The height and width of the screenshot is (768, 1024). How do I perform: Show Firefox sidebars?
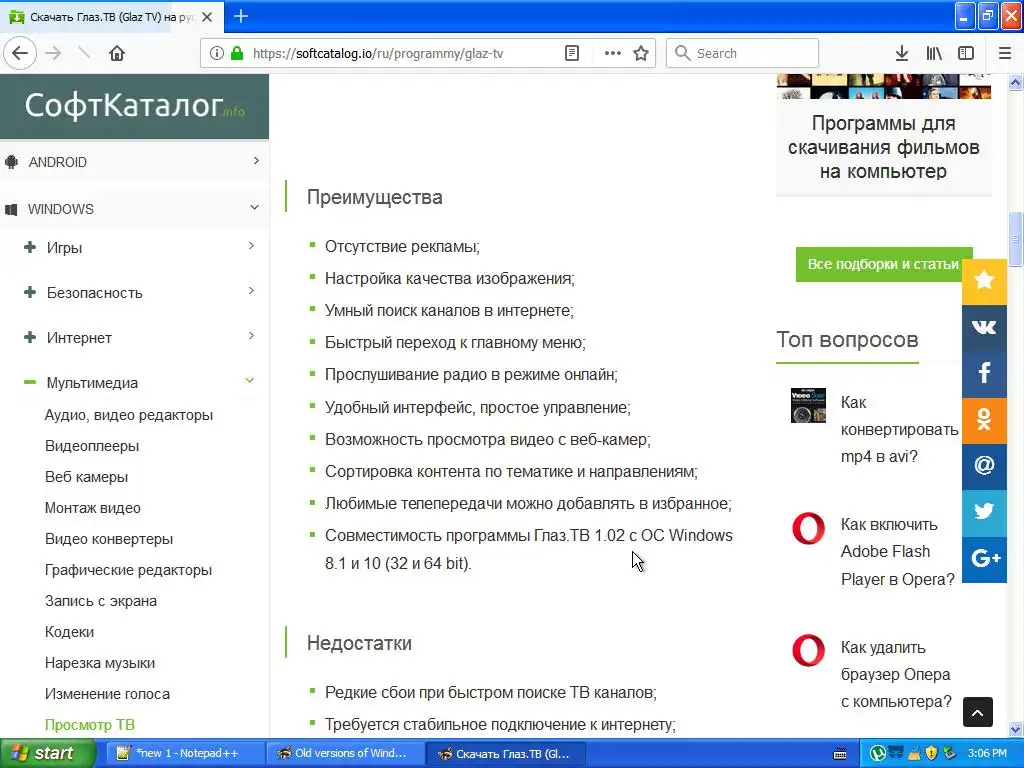click(x=966, y=53)
